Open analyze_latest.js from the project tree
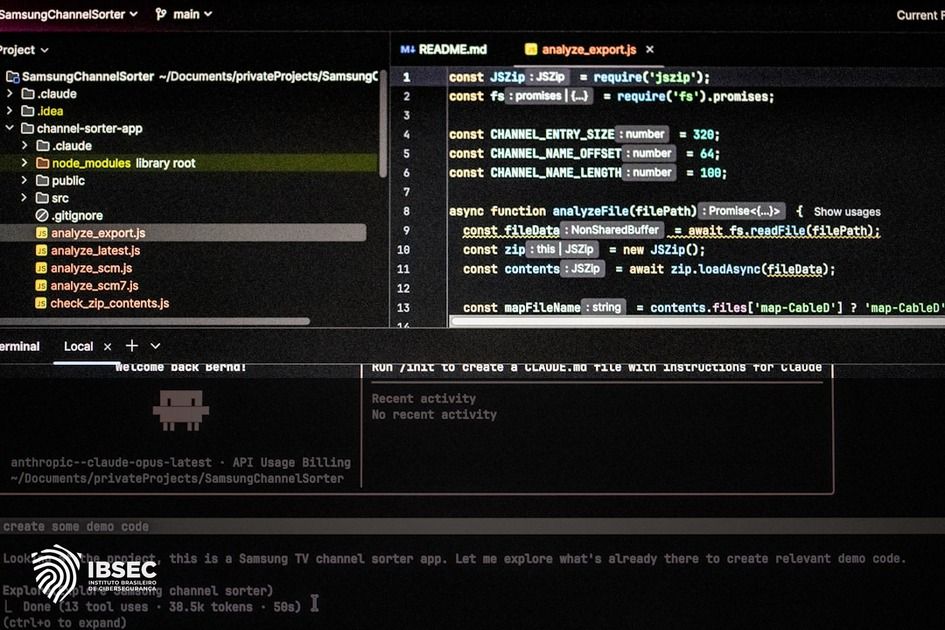The width and height of the screenshot is (945, 630). coord(95,250)
